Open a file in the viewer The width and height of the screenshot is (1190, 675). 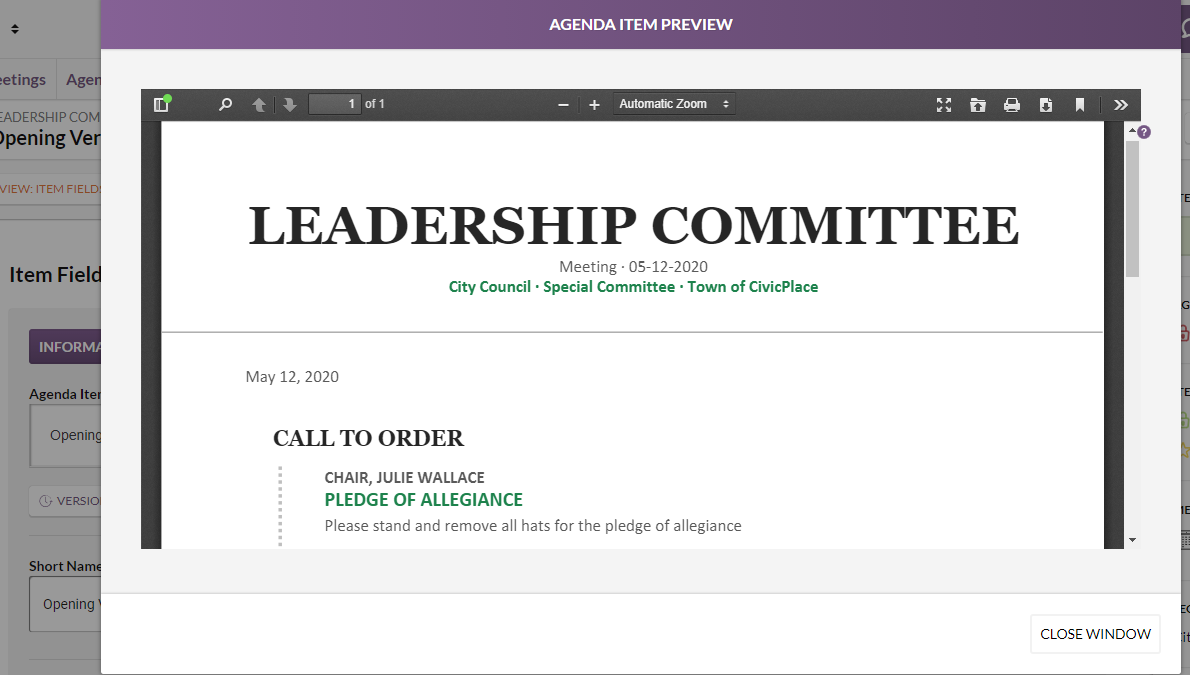pyautogui.click(x=978, y=105)
